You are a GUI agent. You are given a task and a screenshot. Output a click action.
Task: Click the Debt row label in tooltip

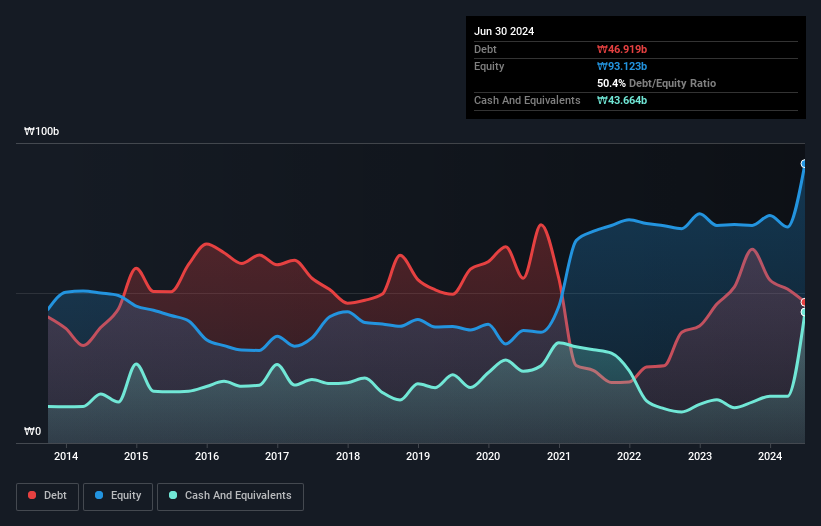[485, 49]
